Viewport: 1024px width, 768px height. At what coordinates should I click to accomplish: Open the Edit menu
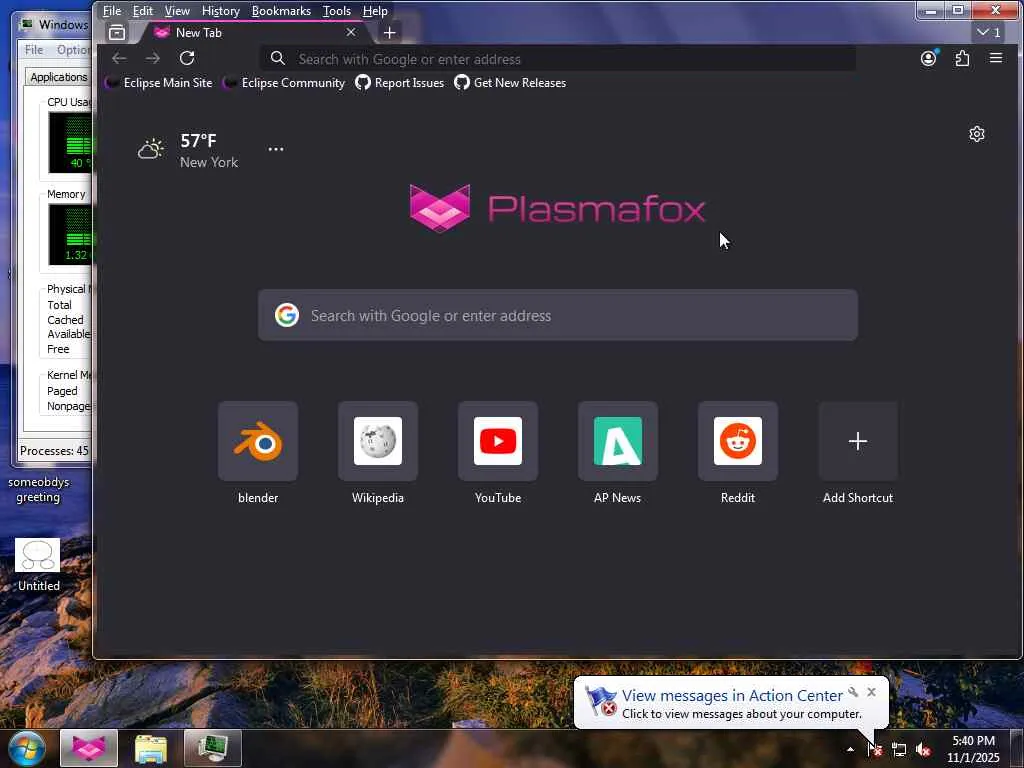point(142,10)
